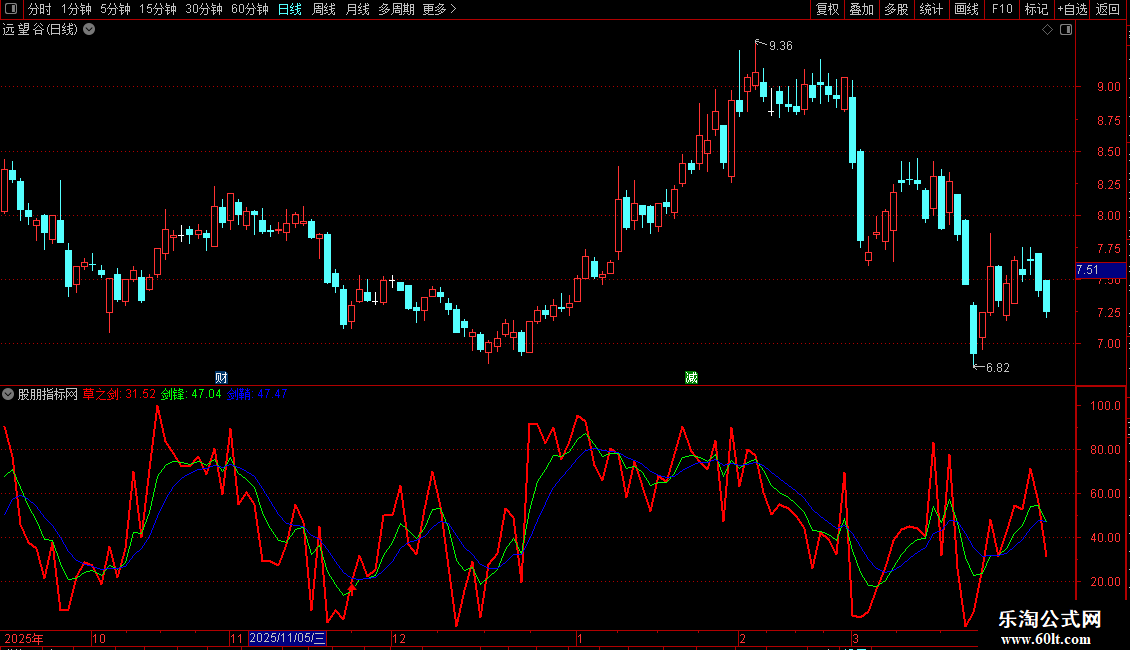
Task: Open the 统计 statistics function
Action: pos(931,9)
